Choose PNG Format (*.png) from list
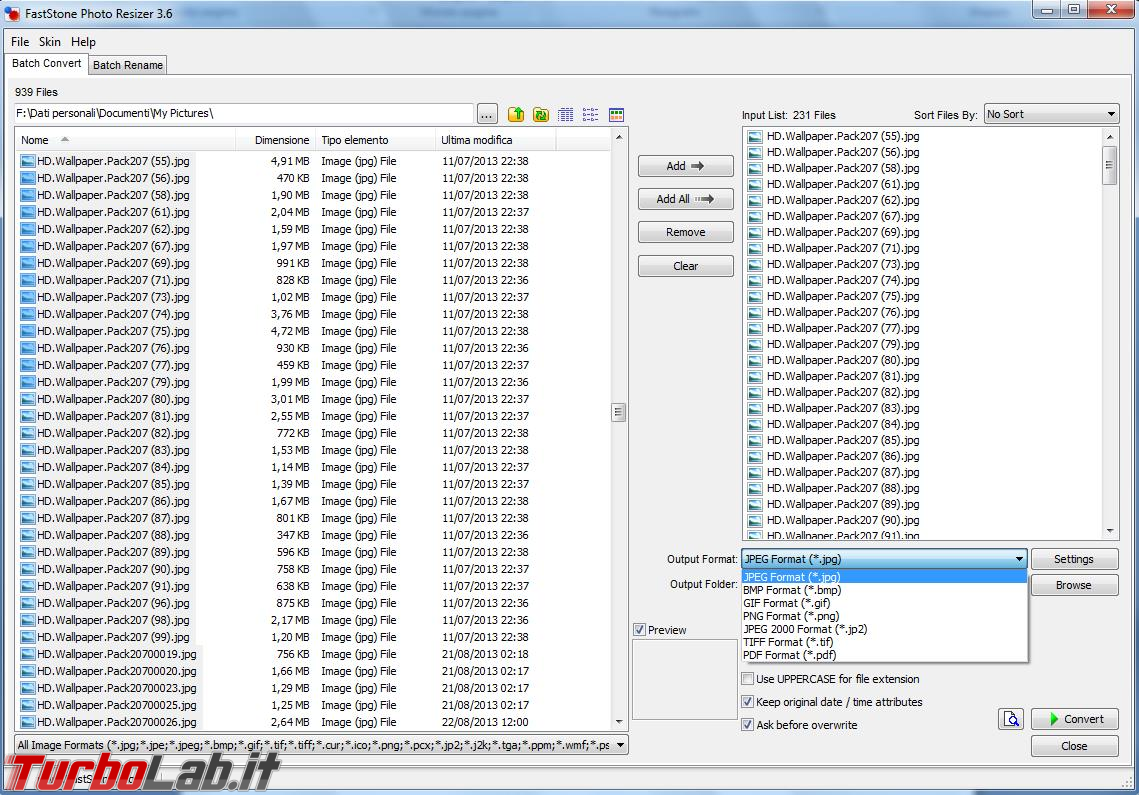 pos(791,616)
